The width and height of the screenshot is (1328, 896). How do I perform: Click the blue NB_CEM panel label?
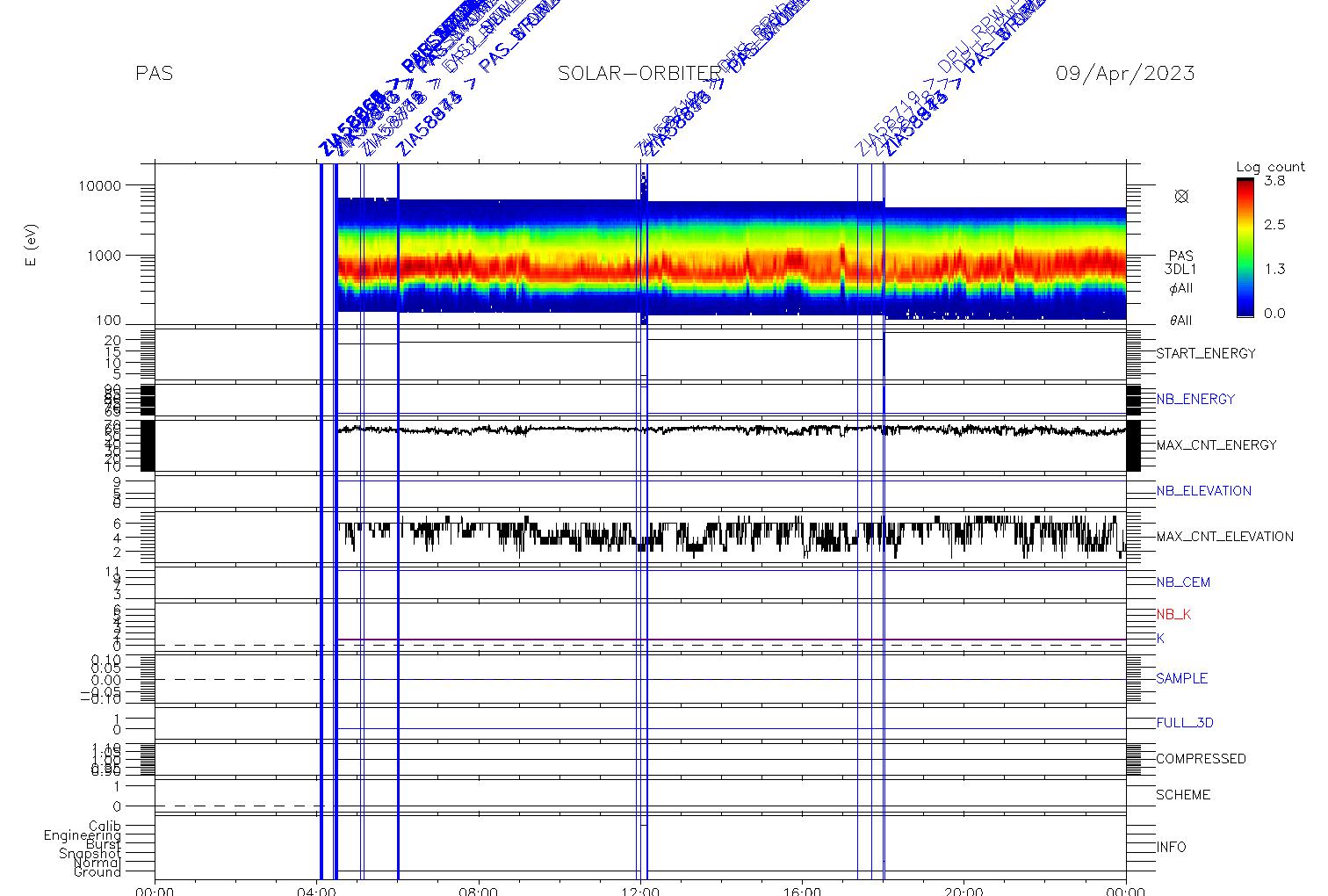coord(1183,582)
